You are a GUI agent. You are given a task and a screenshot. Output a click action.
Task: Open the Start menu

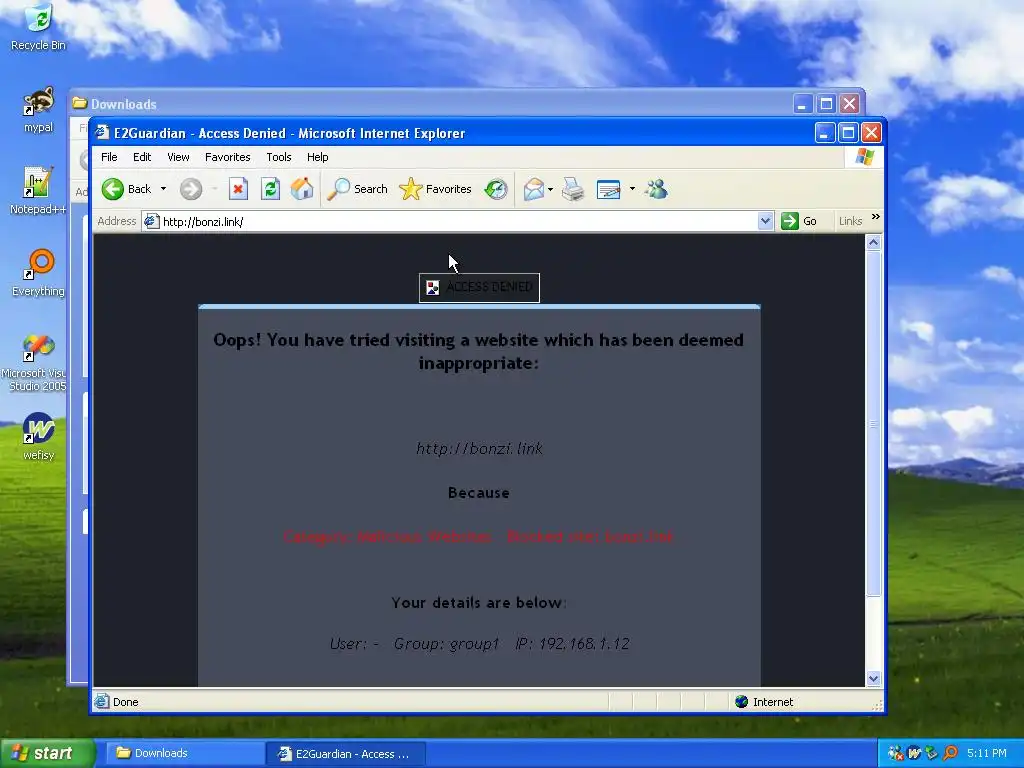(x=48, y=753)
